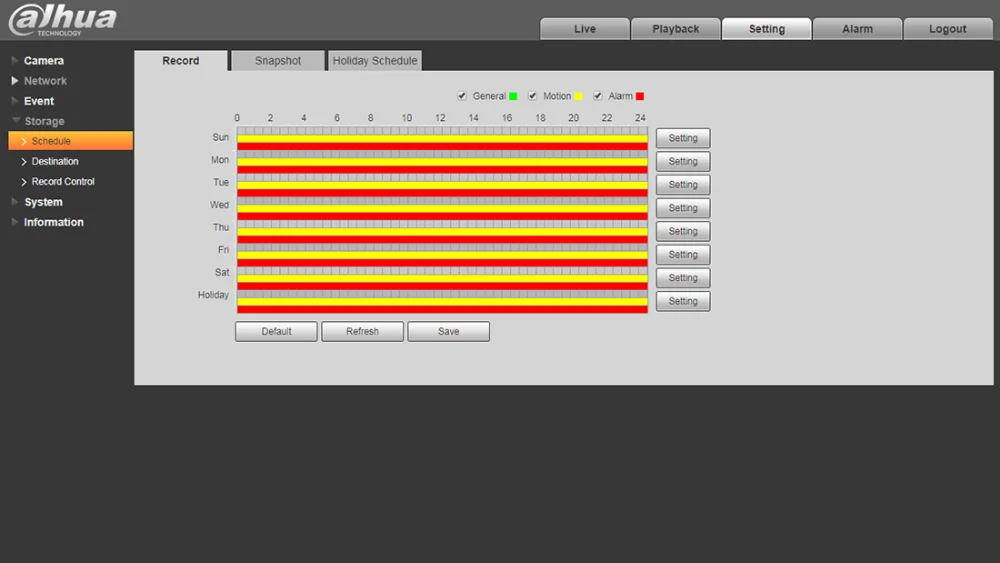The image size is (1000, 563).
Task: Open Setting for the Tue row
Action: [x=682, y=184]
